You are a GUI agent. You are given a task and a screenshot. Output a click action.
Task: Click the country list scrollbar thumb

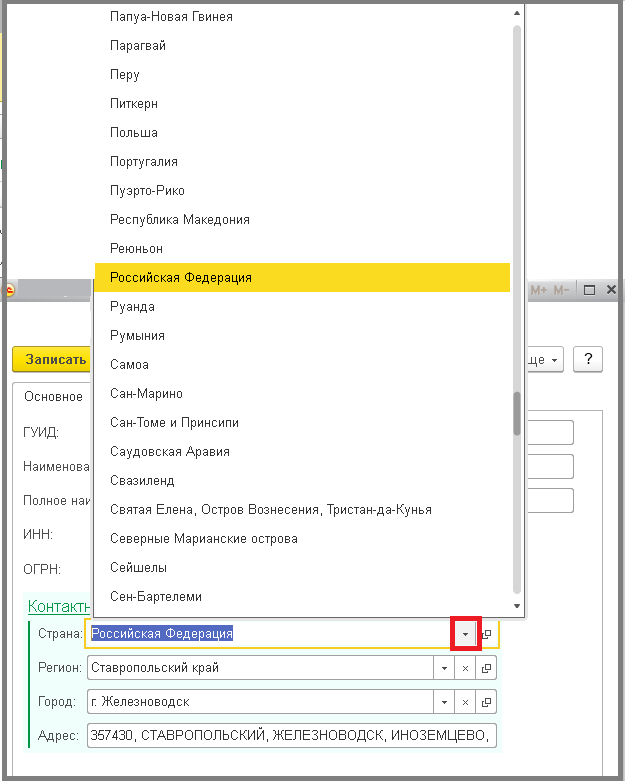[517, 413]
